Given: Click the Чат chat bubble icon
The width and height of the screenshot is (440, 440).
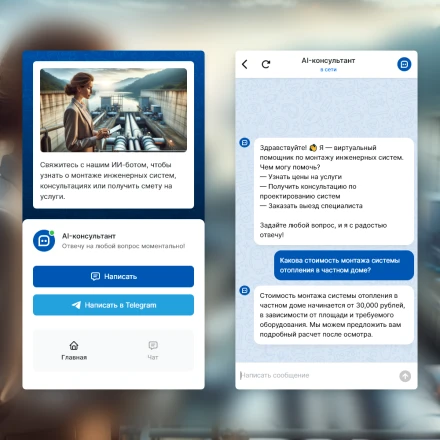Looking at the screenshot, I should tap(153, 345).
